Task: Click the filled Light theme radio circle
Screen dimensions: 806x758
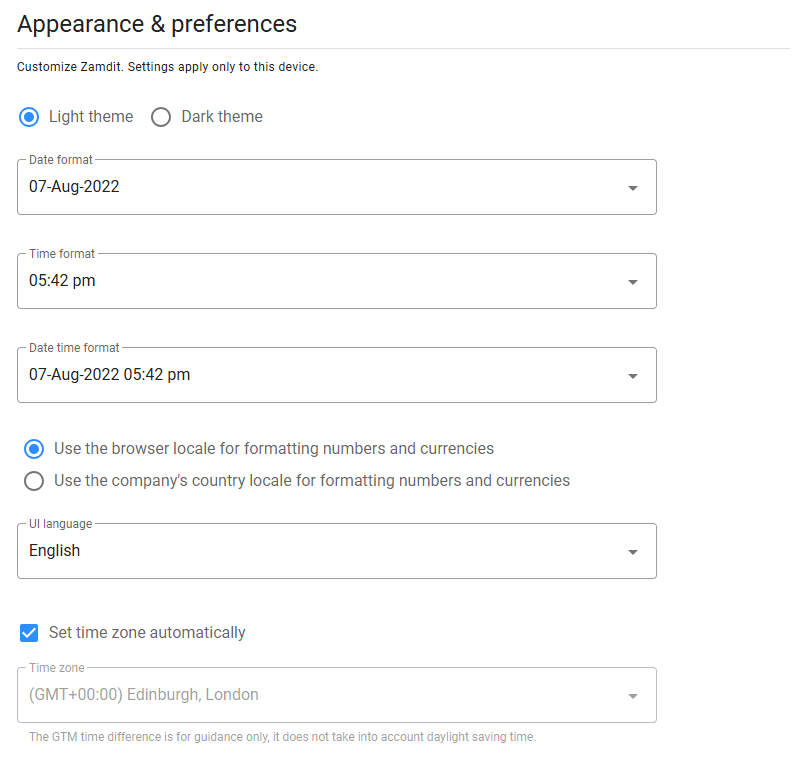Action: point(28,117)
